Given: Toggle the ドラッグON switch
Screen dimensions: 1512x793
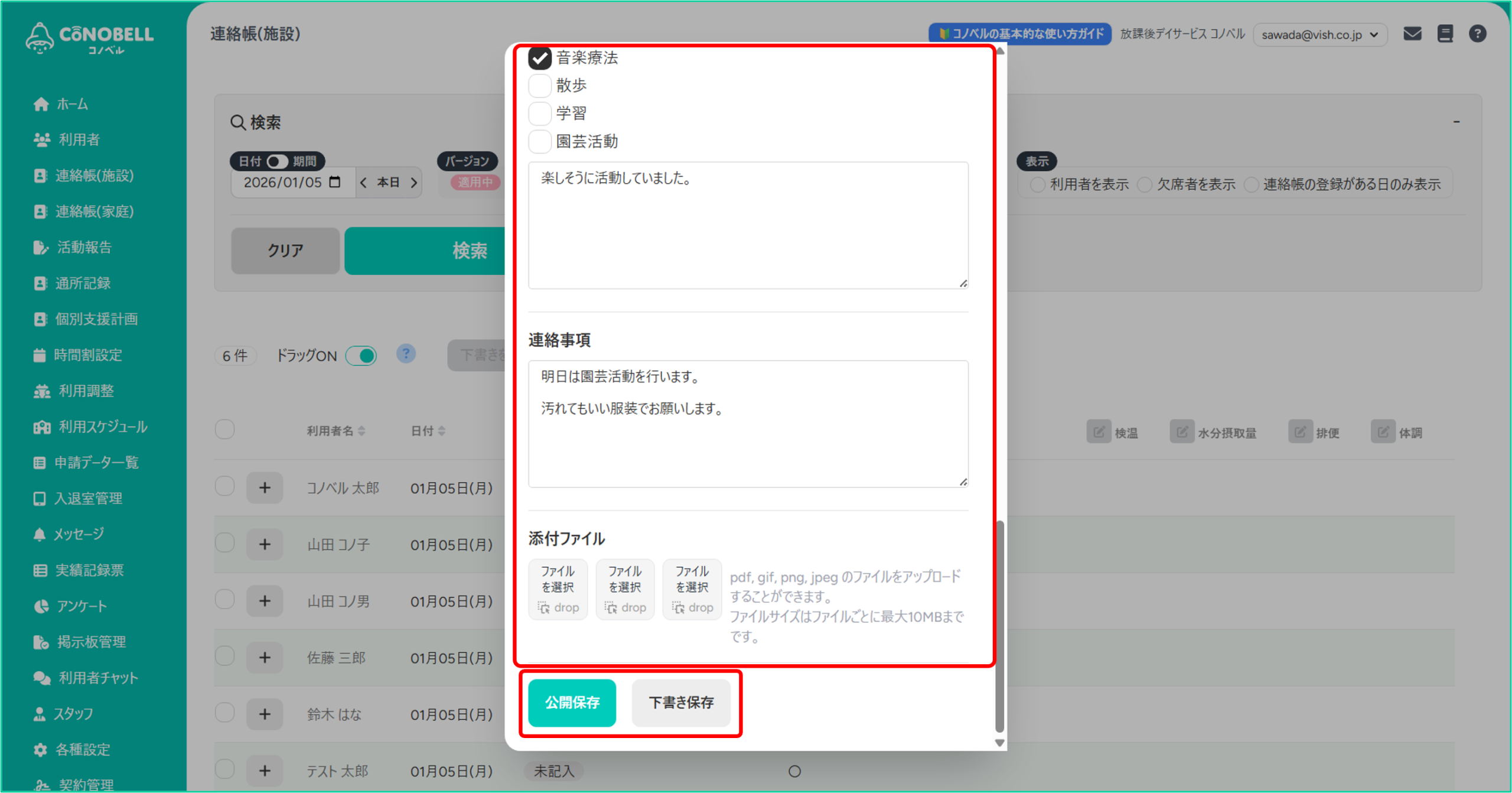Looking at the screenshot, I should click(361, 356).
